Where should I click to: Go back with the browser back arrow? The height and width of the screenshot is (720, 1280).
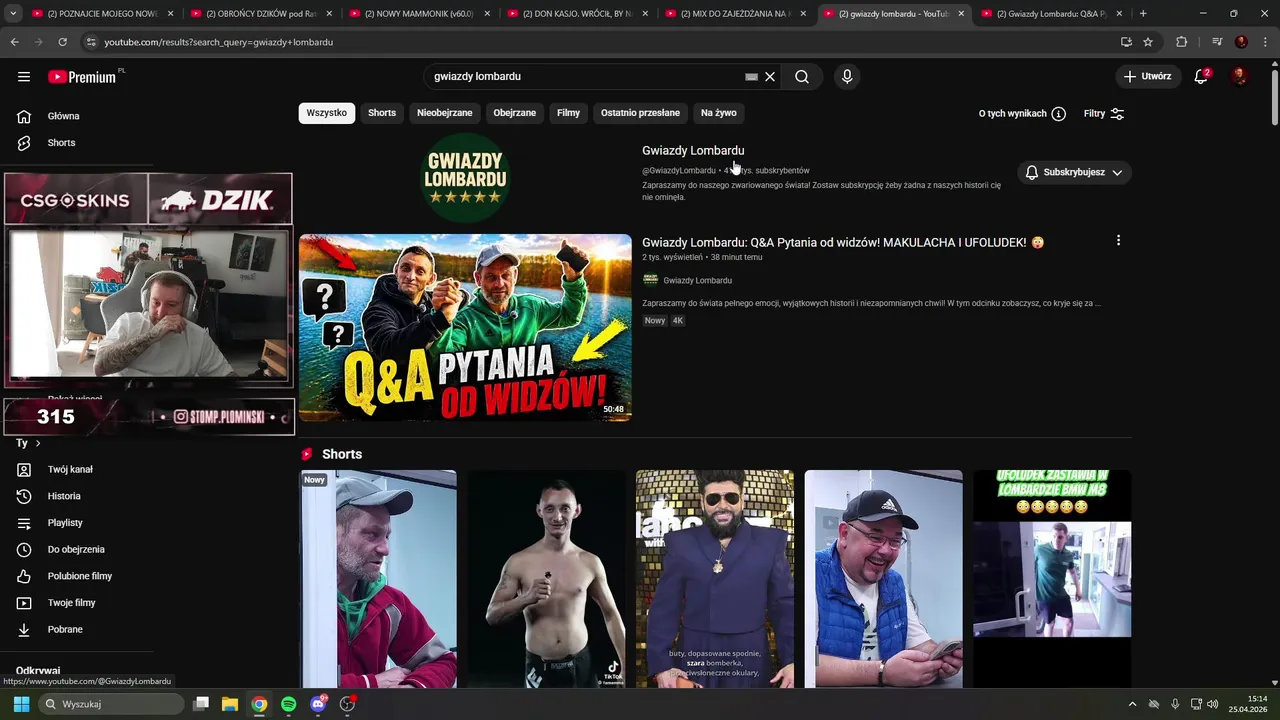(14, 42)
